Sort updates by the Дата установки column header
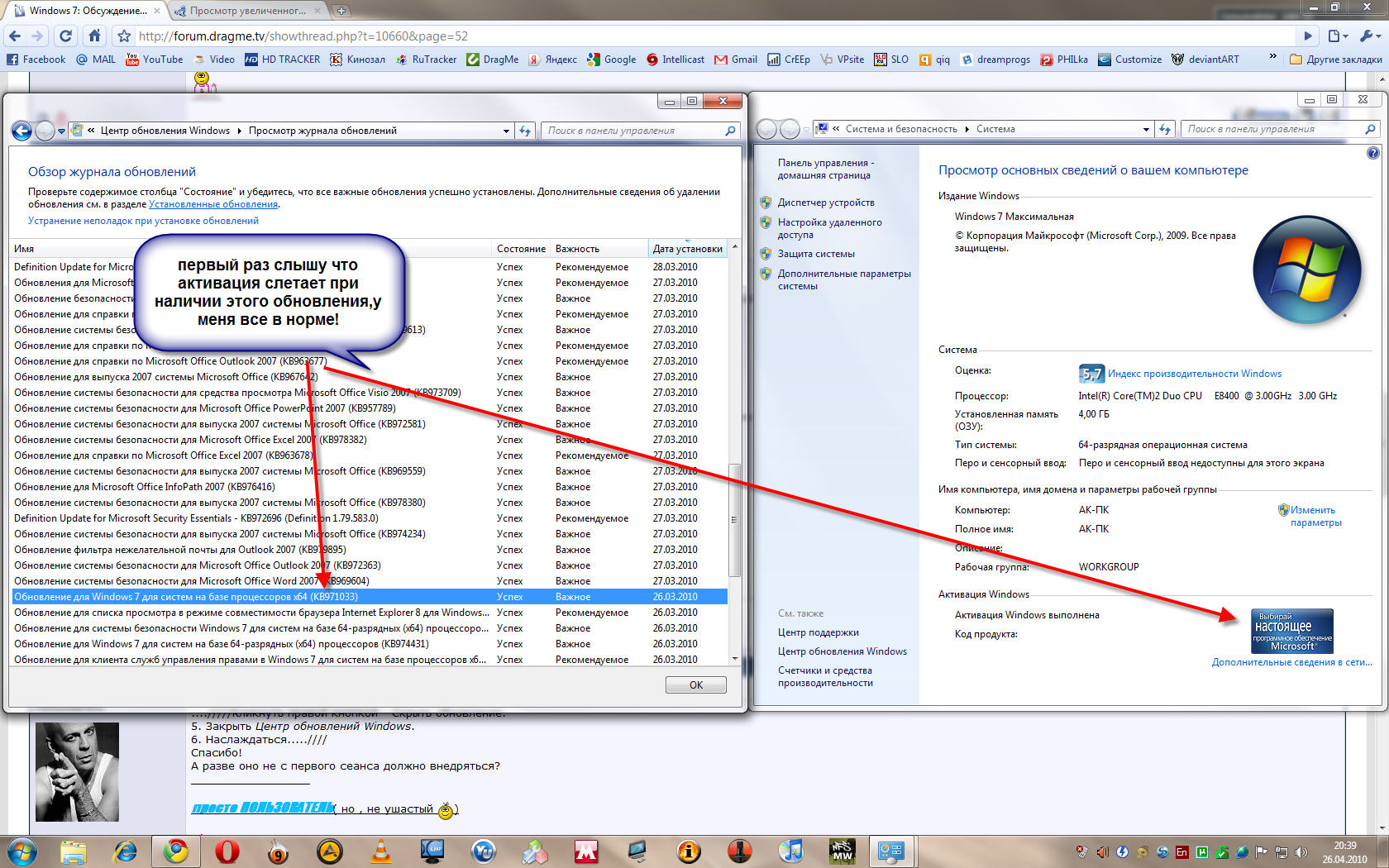 coord(687,249)
